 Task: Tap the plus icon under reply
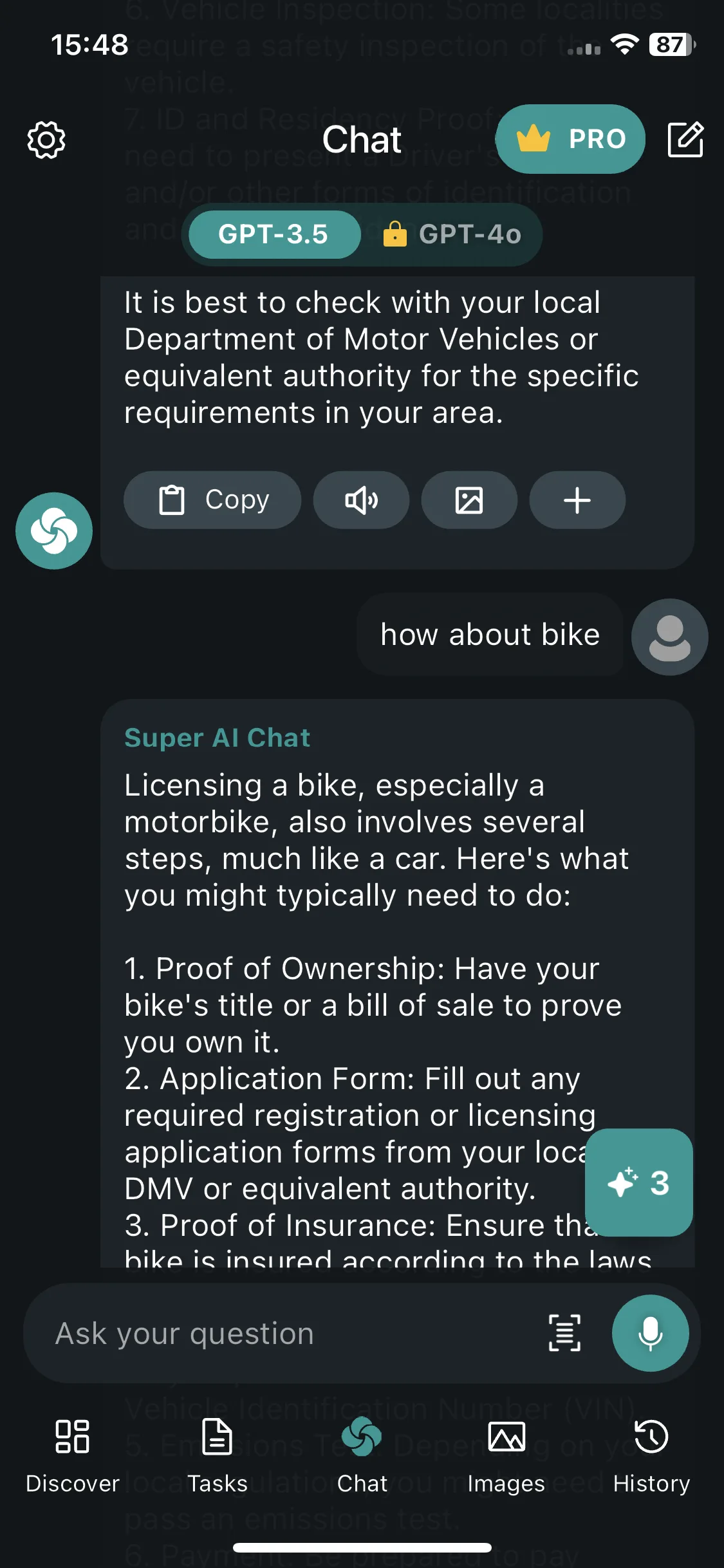point(577,500)
